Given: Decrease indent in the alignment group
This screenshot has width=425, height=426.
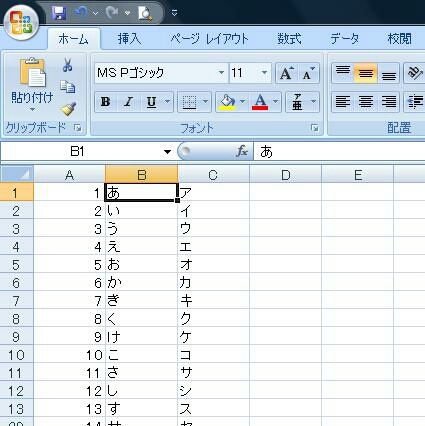Looking at the screenshot, I should coord(415,102).
